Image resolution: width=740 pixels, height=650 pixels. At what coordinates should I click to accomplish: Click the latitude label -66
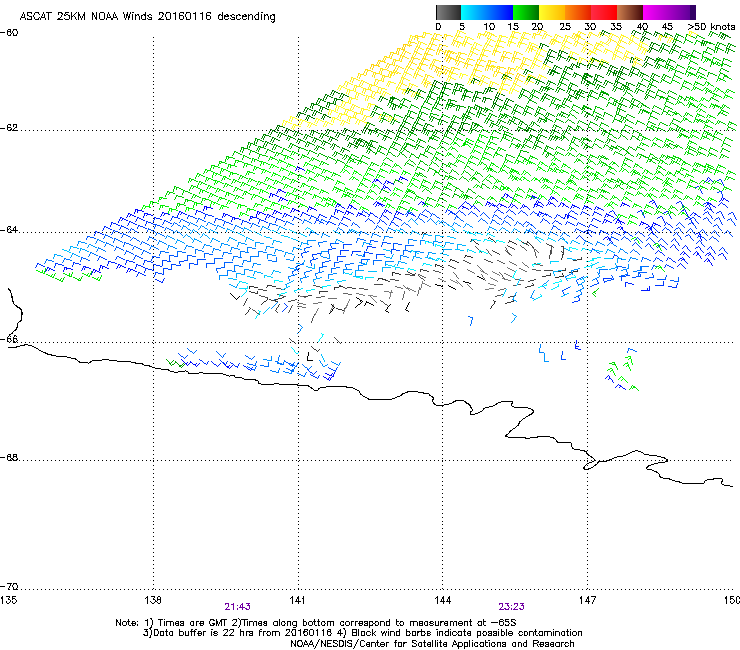pos(9,339)
